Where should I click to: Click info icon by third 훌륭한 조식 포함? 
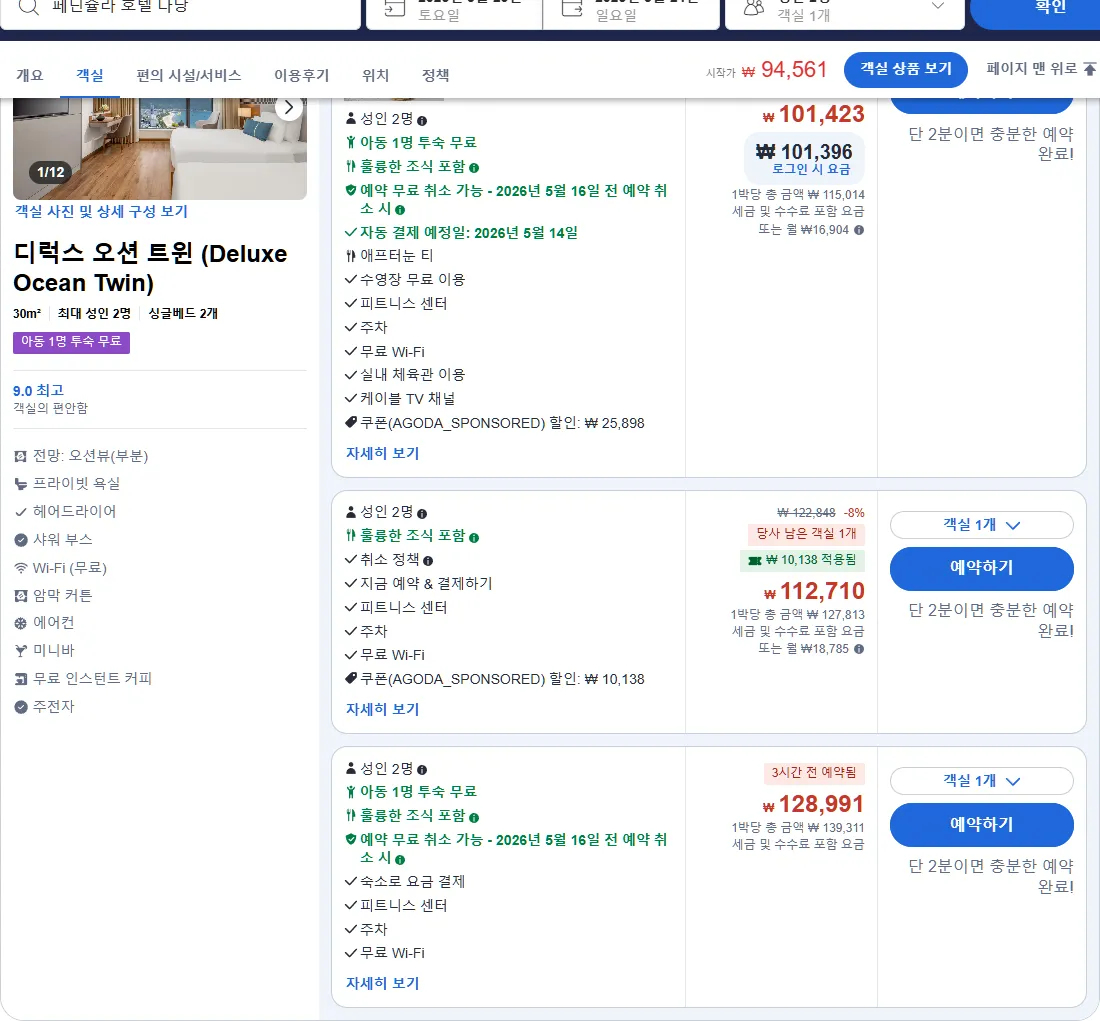click(x=474, y=818)
